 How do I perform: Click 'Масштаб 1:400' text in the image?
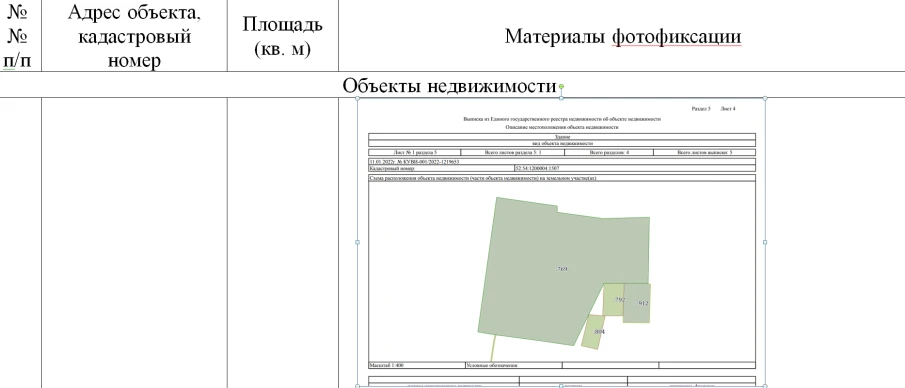coord(387,365)
